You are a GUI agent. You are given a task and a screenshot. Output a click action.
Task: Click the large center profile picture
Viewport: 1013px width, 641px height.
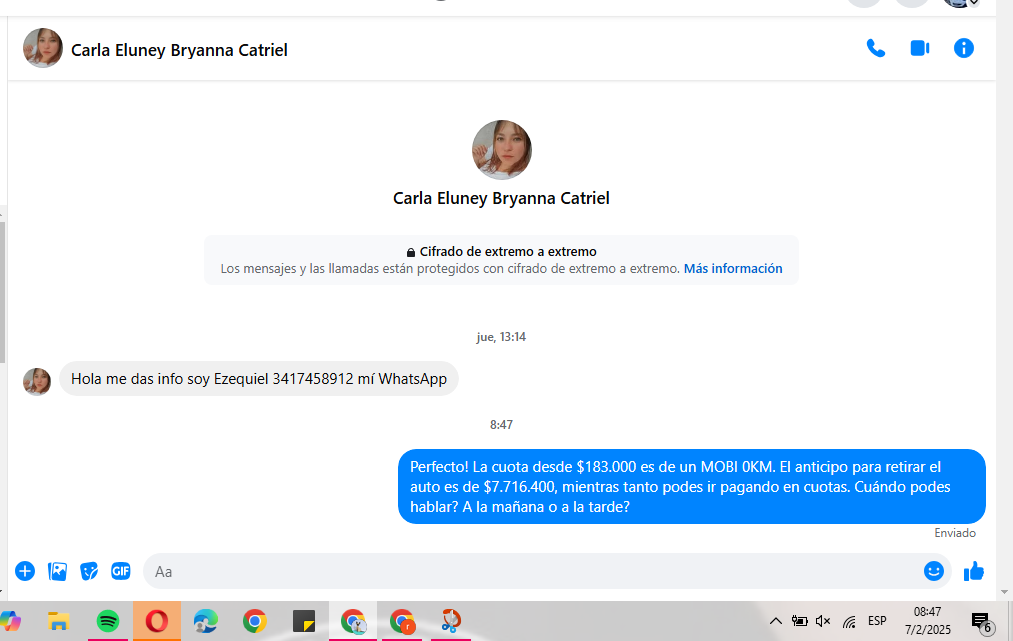[501, 150]
